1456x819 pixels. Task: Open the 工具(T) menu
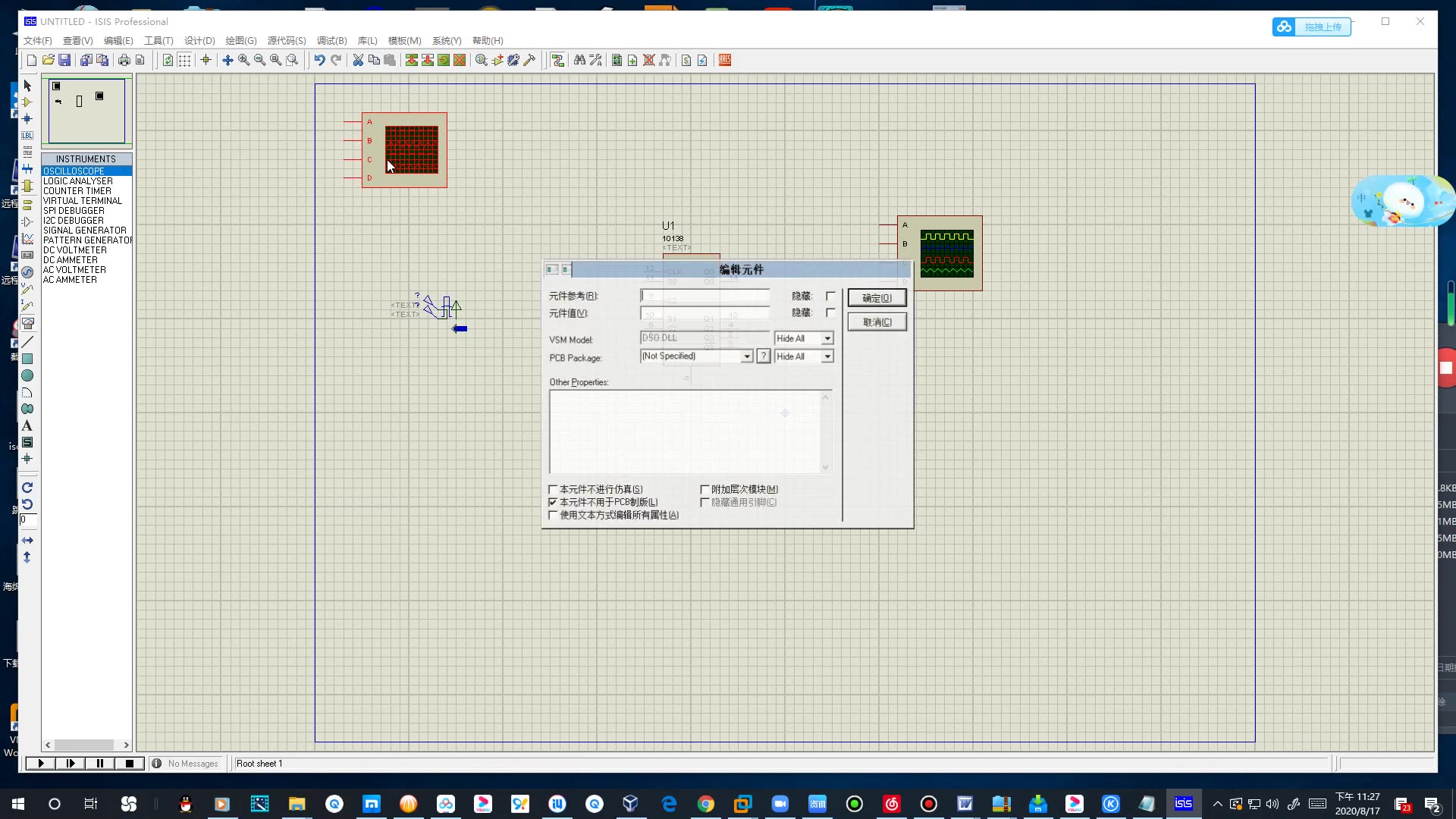(x=158, y=41)
